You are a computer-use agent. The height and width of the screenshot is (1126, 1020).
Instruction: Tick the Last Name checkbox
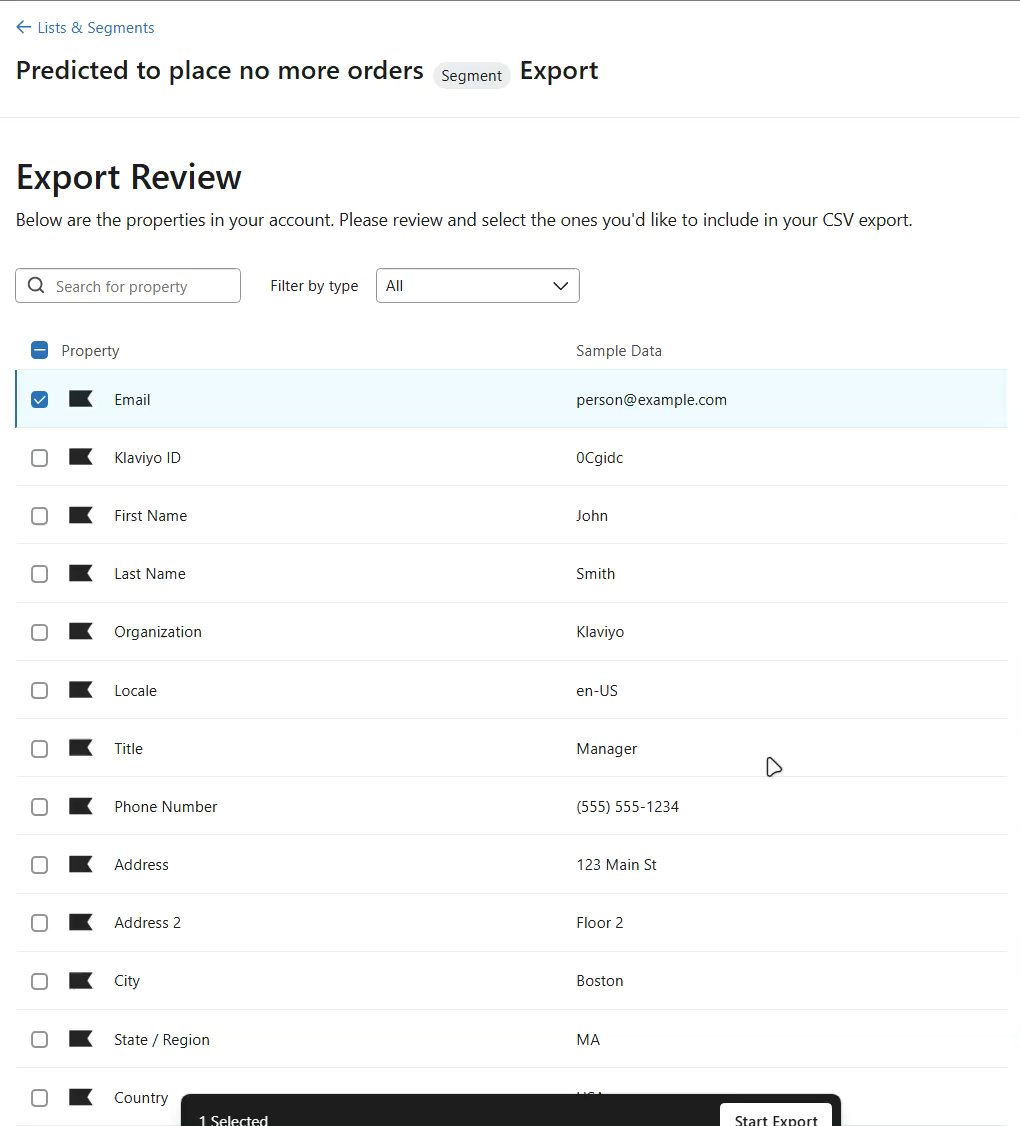40,574
